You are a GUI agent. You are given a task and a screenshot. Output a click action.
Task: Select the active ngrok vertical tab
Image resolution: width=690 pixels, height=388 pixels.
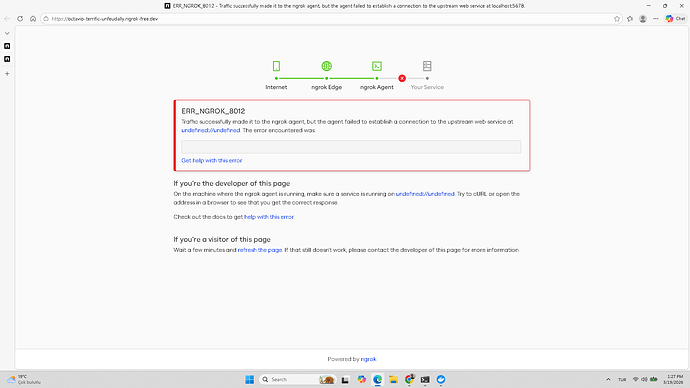coord(7,46)
